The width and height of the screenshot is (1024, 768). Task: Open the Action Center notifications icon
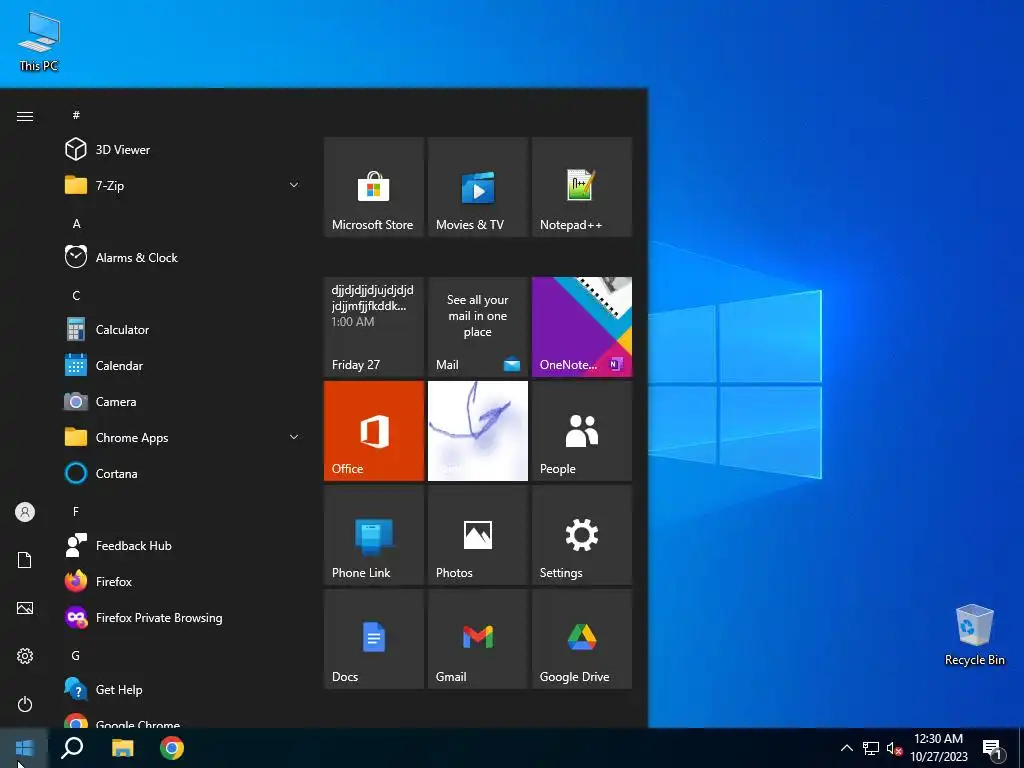(x=993, y=750)
